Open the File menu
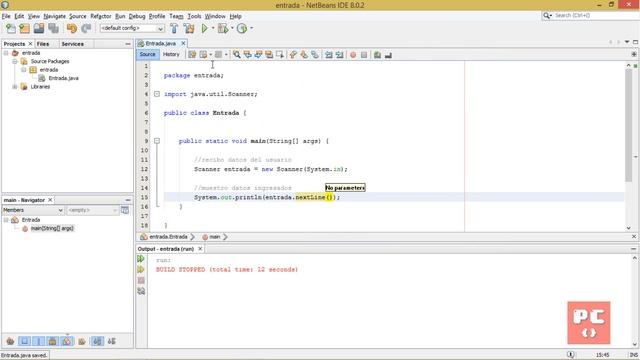640x360 pixels. pyautogui.click(x=6, y=16)
